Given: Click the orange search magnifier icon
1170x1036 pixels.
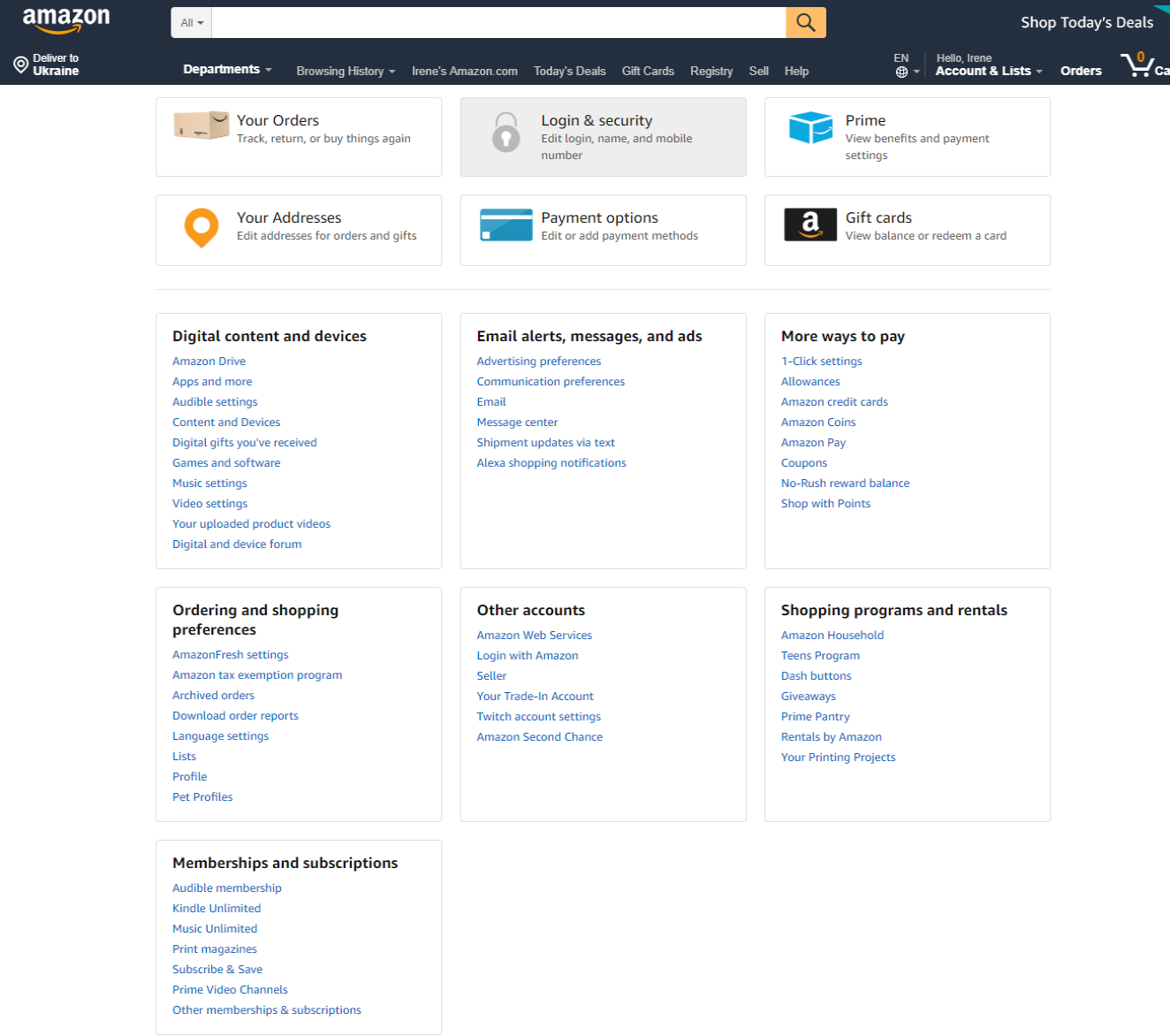Looking at the screenshot, I should 805,22.
